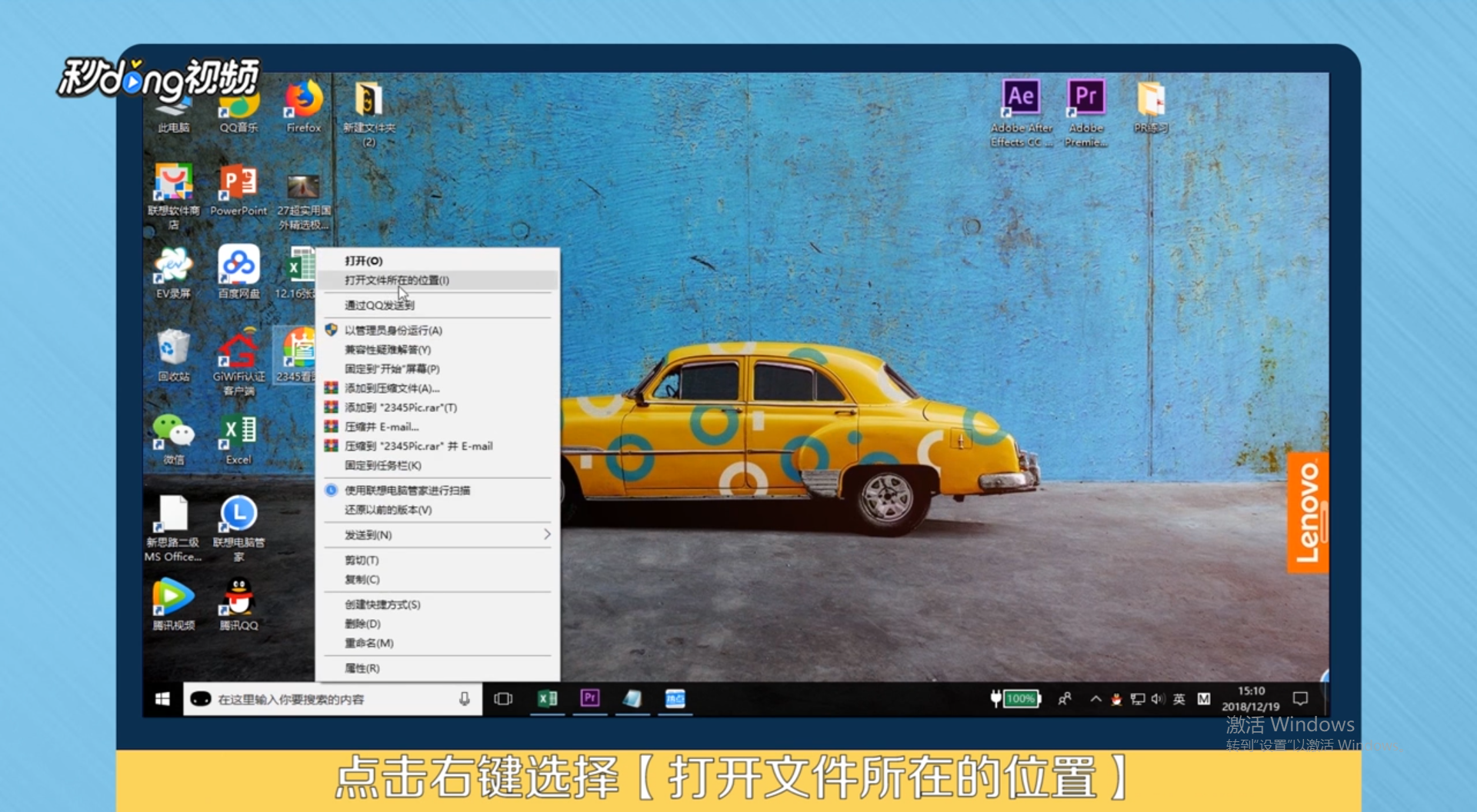Choose 打开文件所在的位置(I) in the menu
The image size is (1477, 812).
pyautogui.click(x=438, y=280)
